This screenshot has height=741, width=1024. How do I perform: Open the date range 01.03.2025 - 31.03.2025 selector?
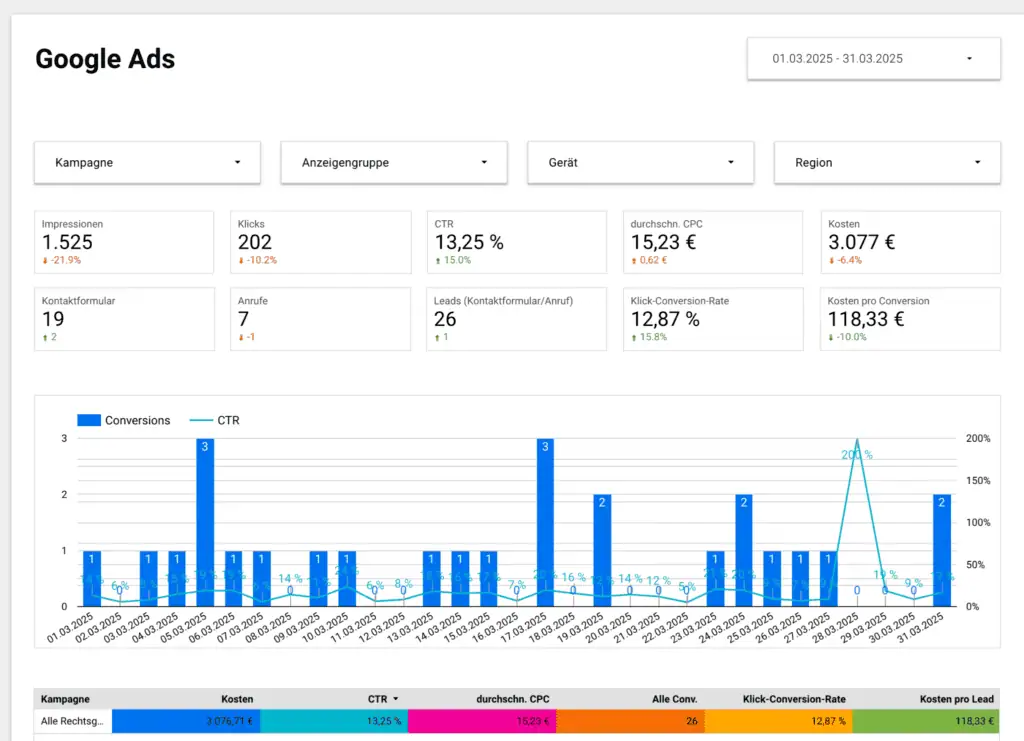pyautogui.click(x=873, y=59)
